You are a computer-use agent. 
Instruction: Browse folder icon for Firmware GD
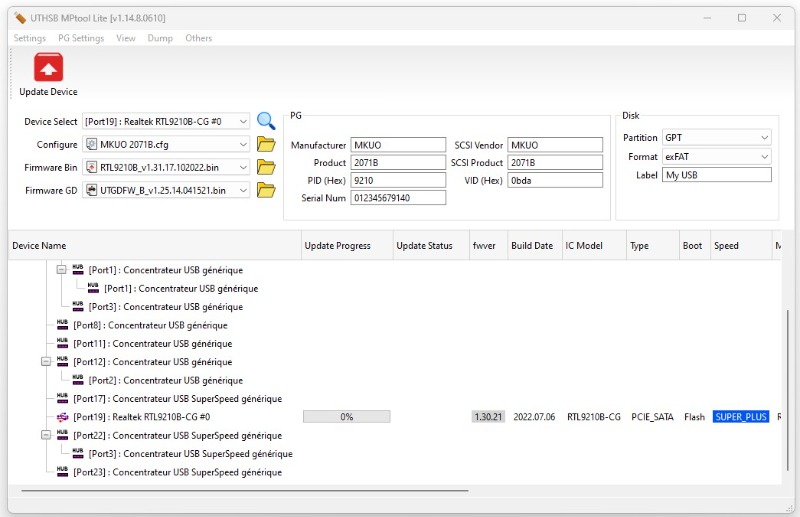pos(266,190)
